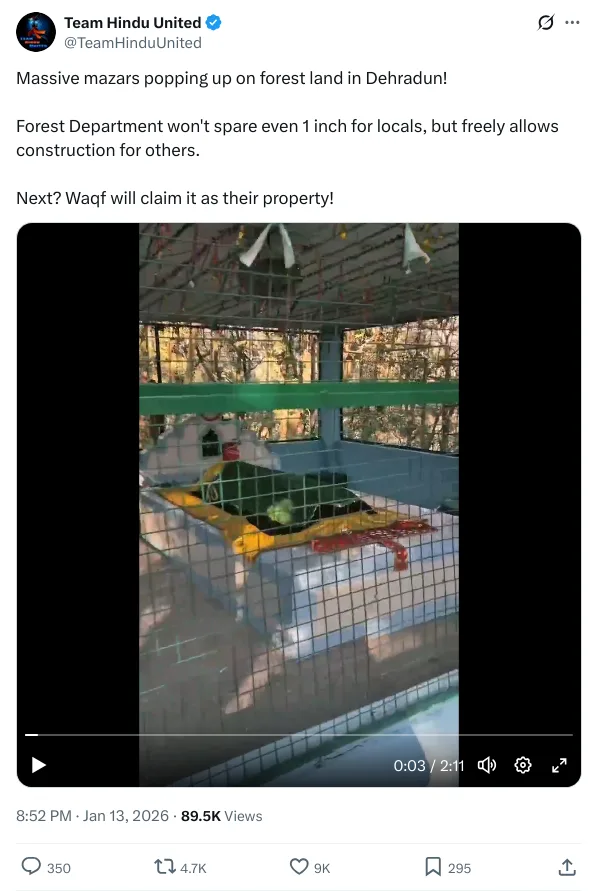Repost using the retweet icon
The image size is (598, 891).
tap(165, 867)
